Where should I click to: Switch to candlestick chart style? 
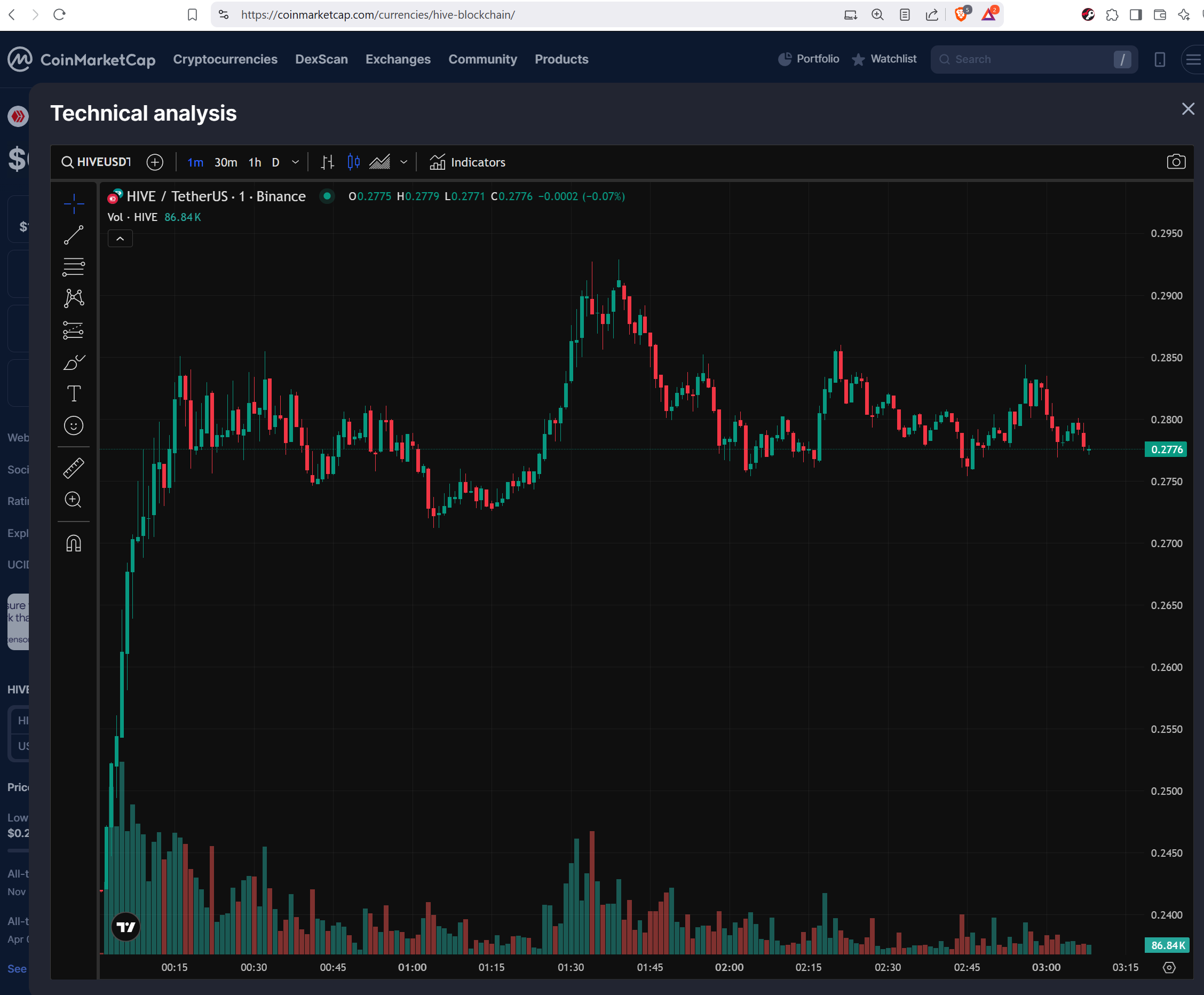coord(354,163)
